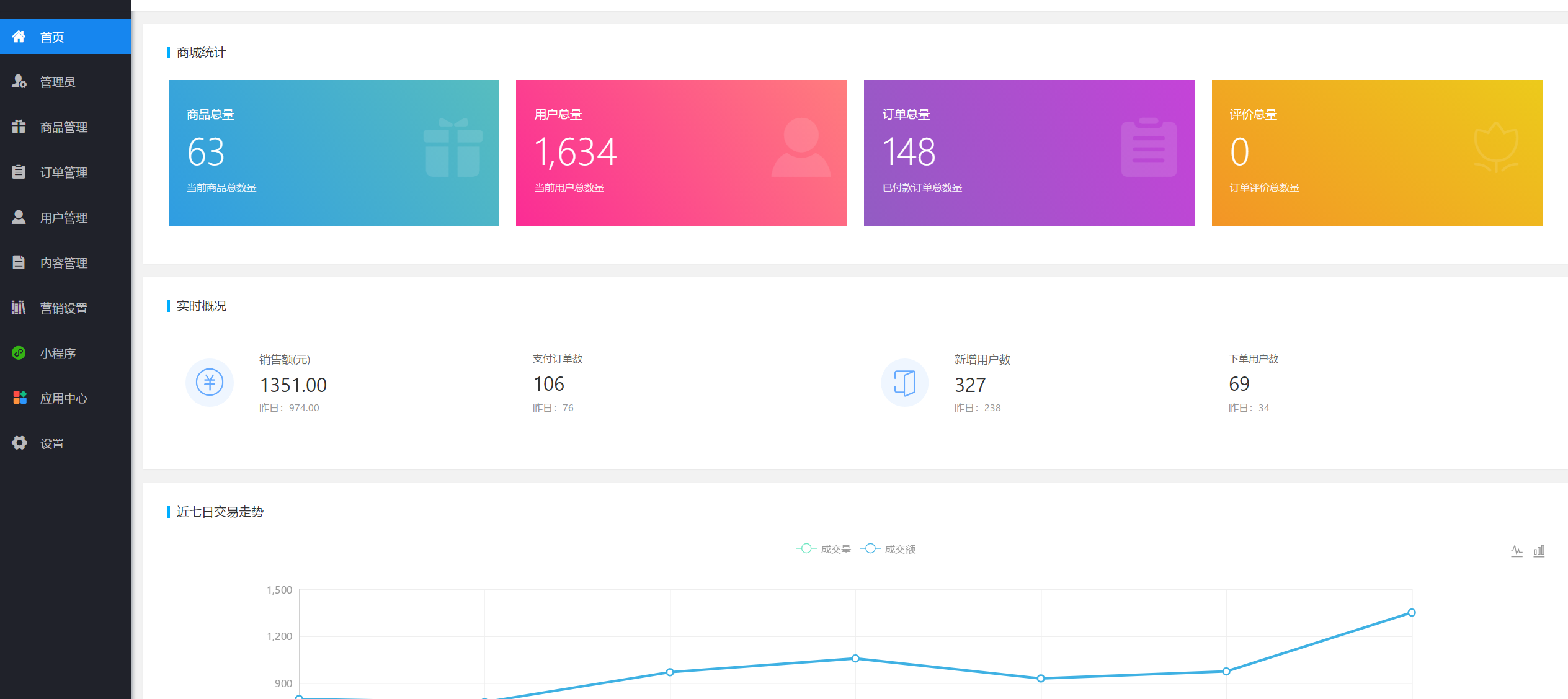Switch chart to line view icon
1568x699 pixels.
(x=1517, y=550)
